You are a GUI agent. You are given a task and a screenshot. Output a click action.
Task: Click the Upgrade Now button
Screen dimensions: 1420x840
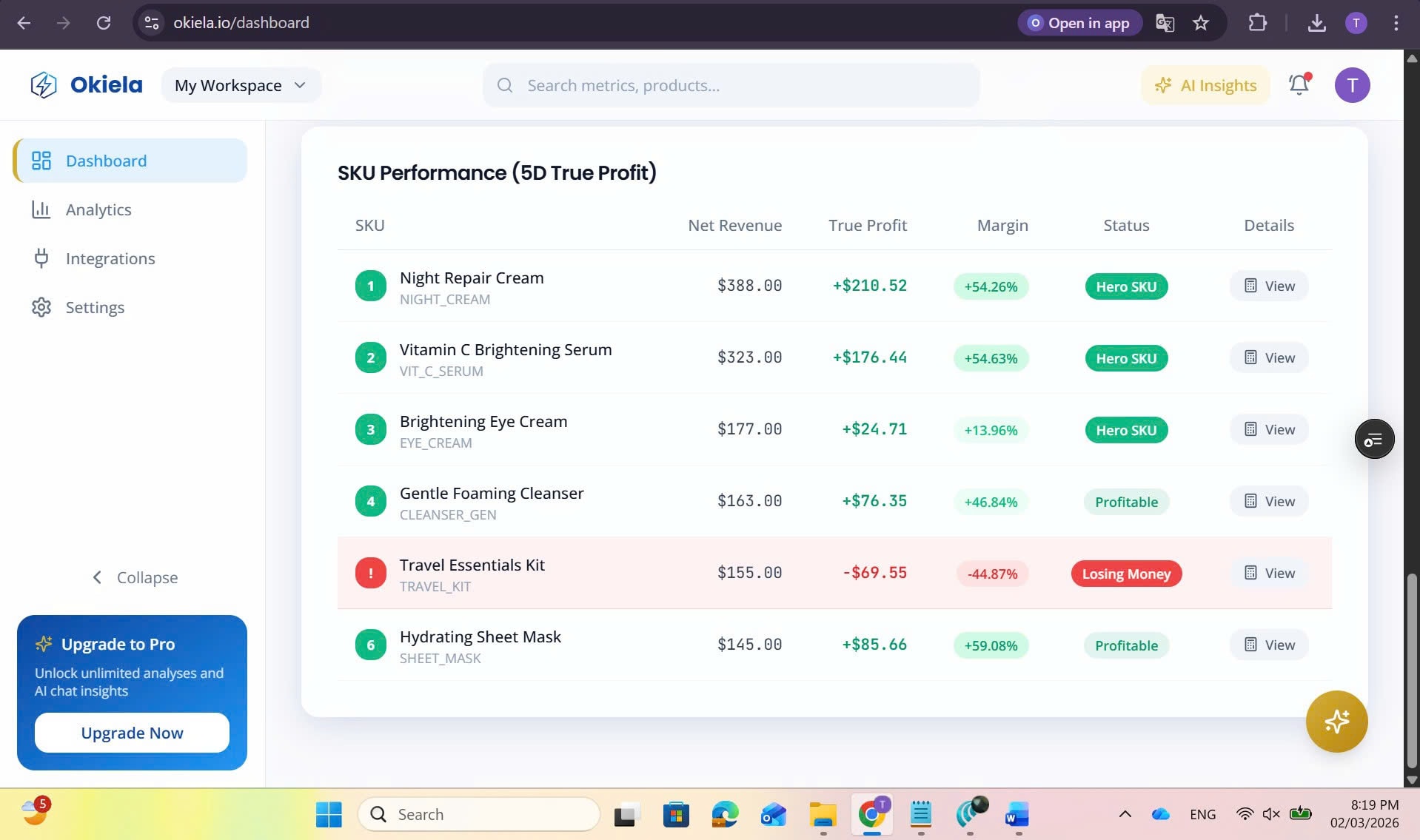coord(131,732)
